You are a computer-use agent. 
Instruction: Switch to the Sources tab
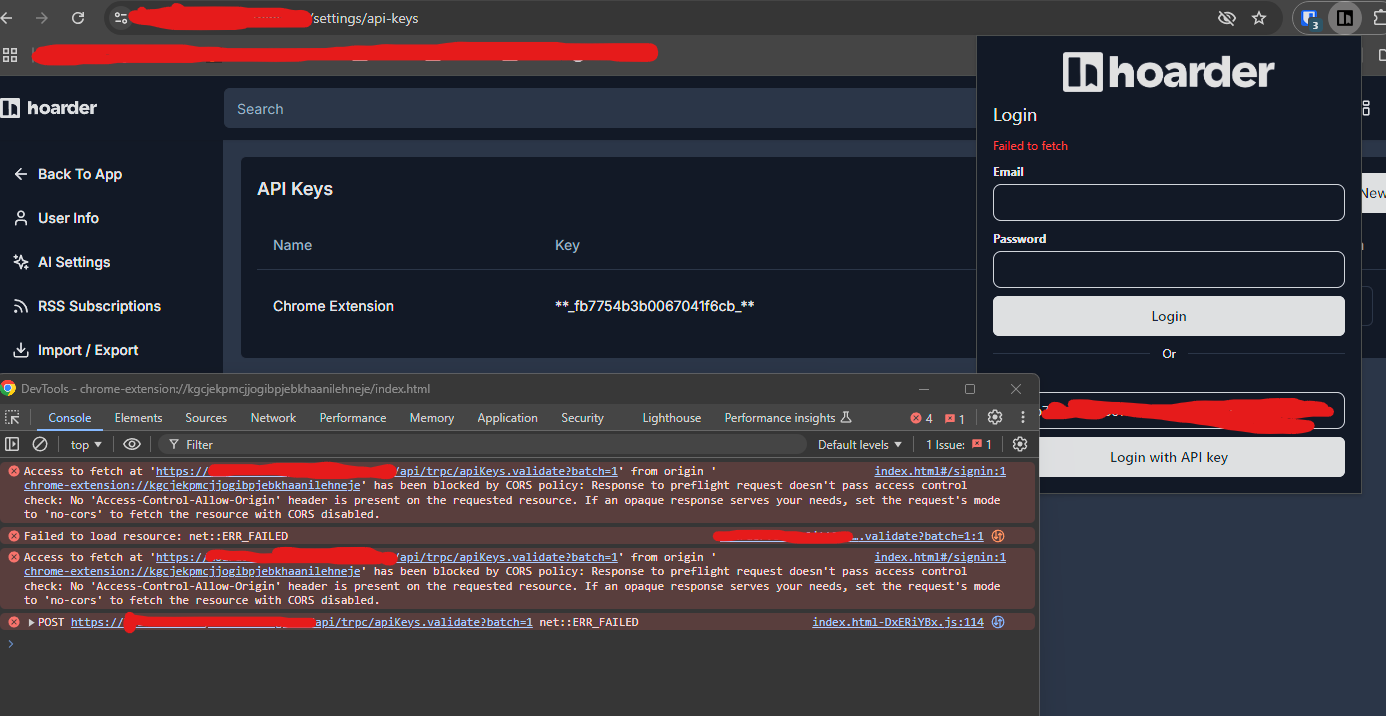click(x=206, y=418)
